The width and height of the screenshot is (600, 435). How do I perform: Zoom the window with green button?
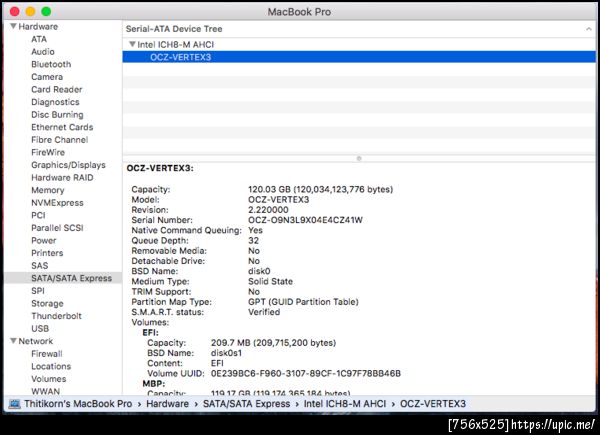coord(46,11)
